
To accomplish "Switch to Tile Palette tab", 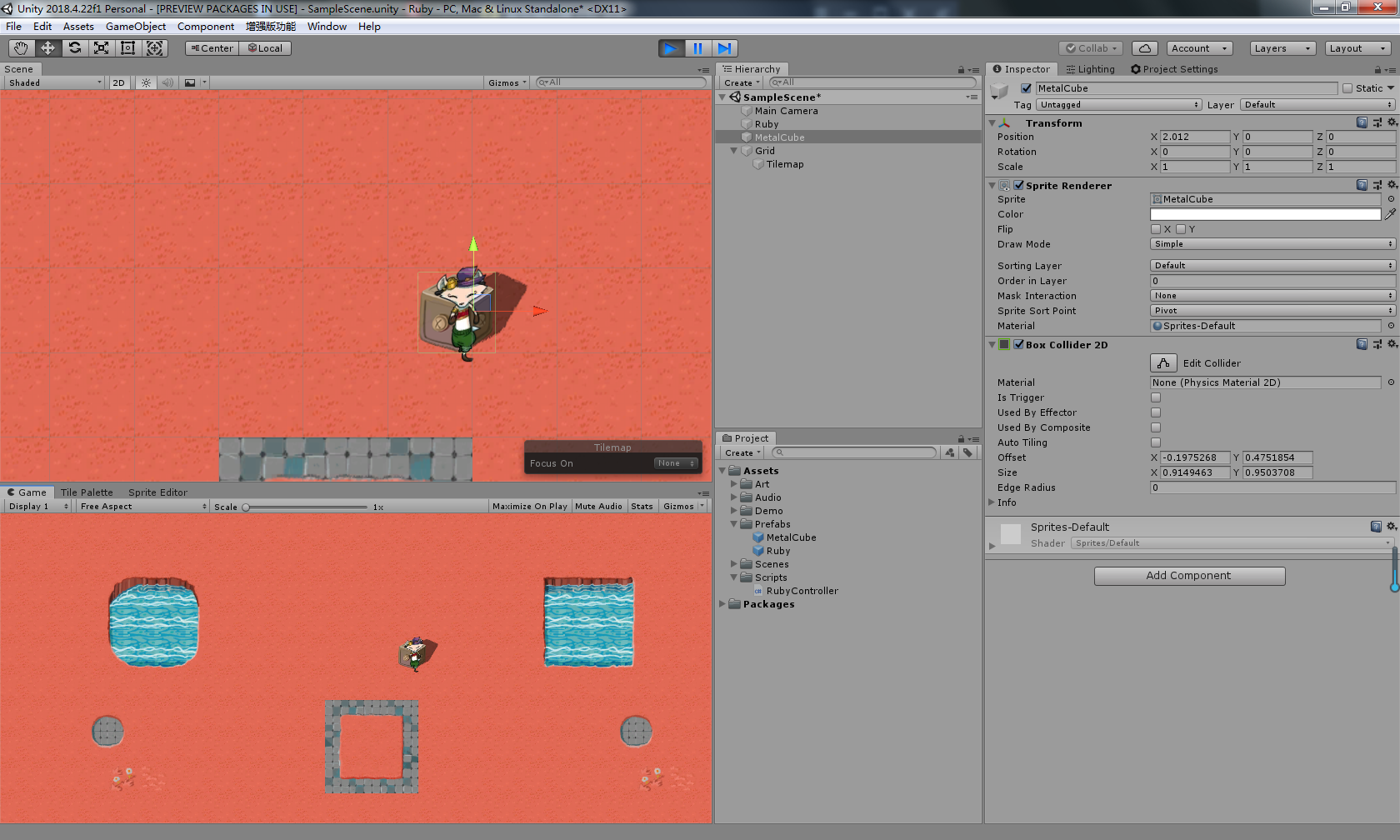I will click(87, 492).
